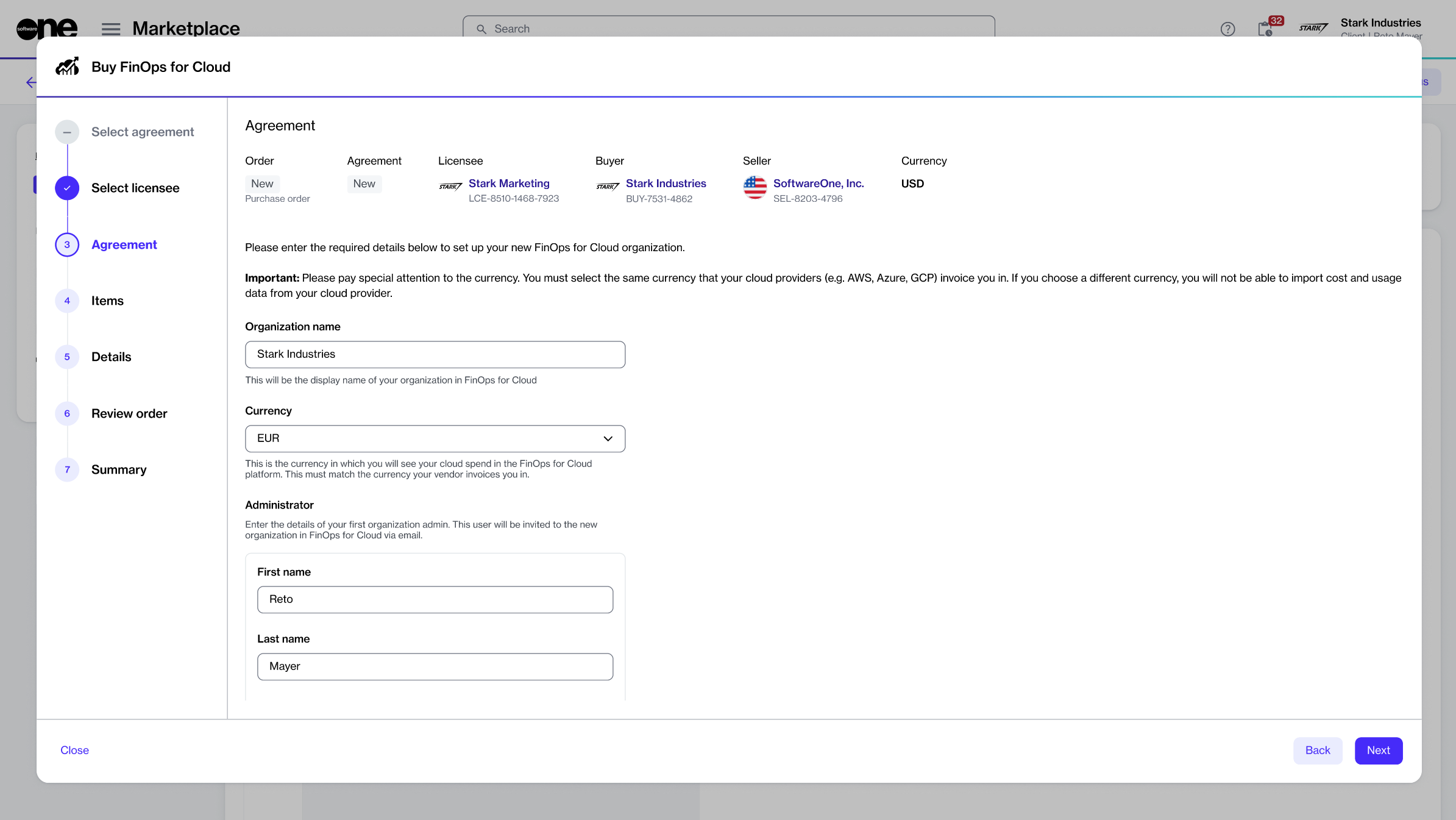This screenshot has height=820, width=1456.
Task: Focus the Last name field
Action: pos(435,666)
